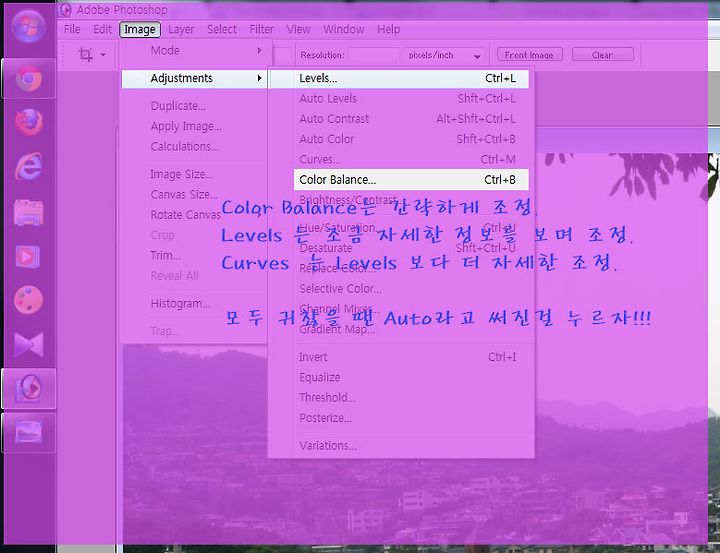720x553 pixels.
Task: Open the bow-tie shaped taskbar icon
Action: [28, 344]
